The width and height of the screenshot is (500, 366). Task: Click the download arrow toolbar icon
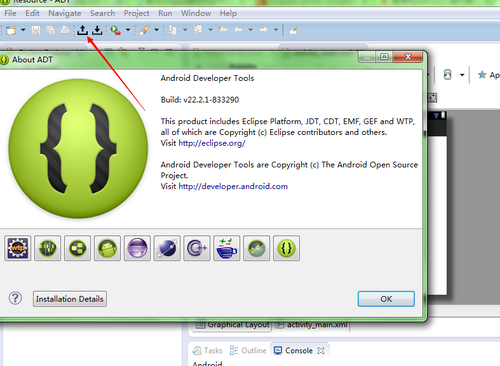point(97,30)
